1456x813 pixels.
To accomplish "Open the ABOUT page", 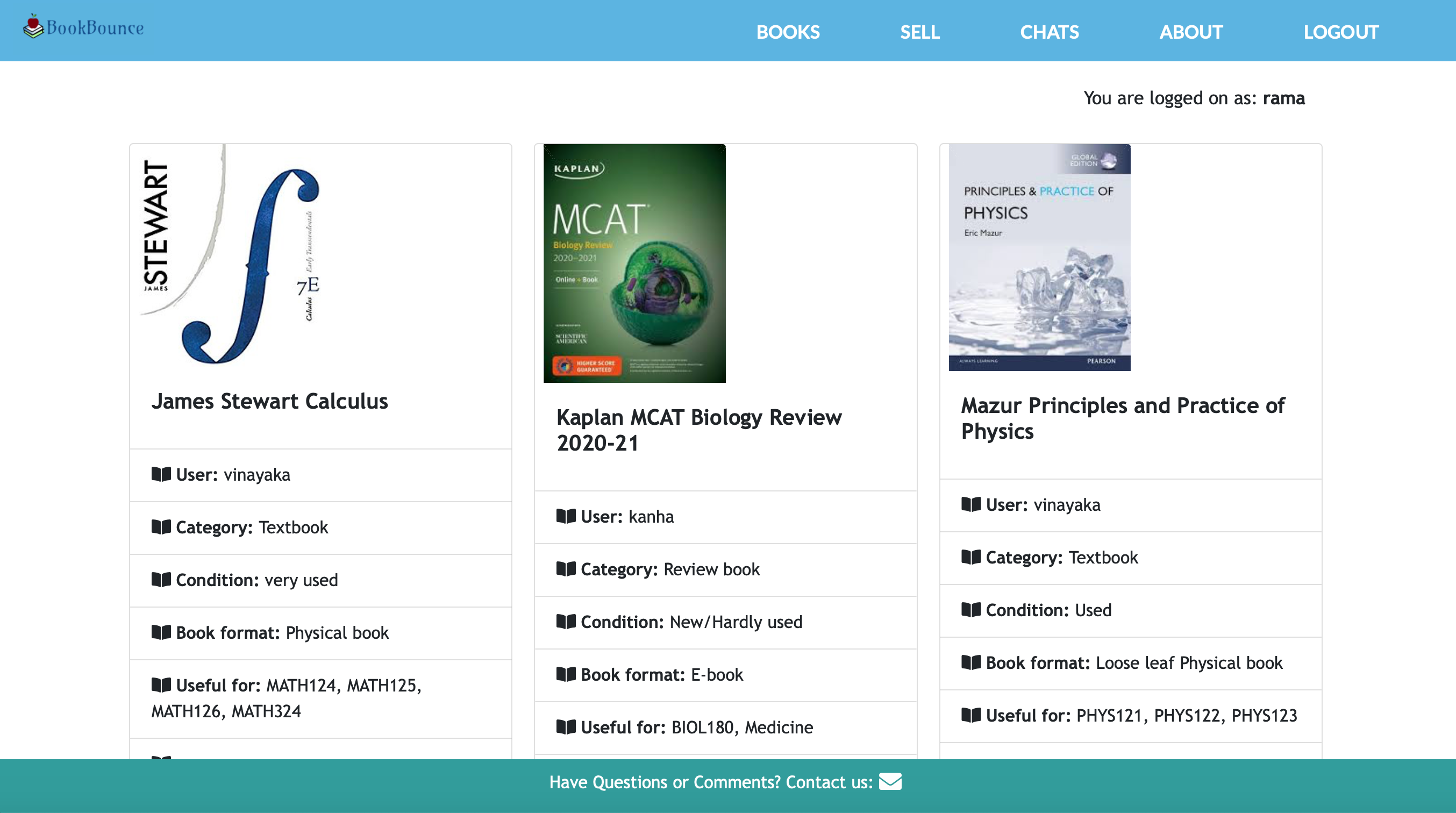I will pyautogui.click(x=1191, y=32).
